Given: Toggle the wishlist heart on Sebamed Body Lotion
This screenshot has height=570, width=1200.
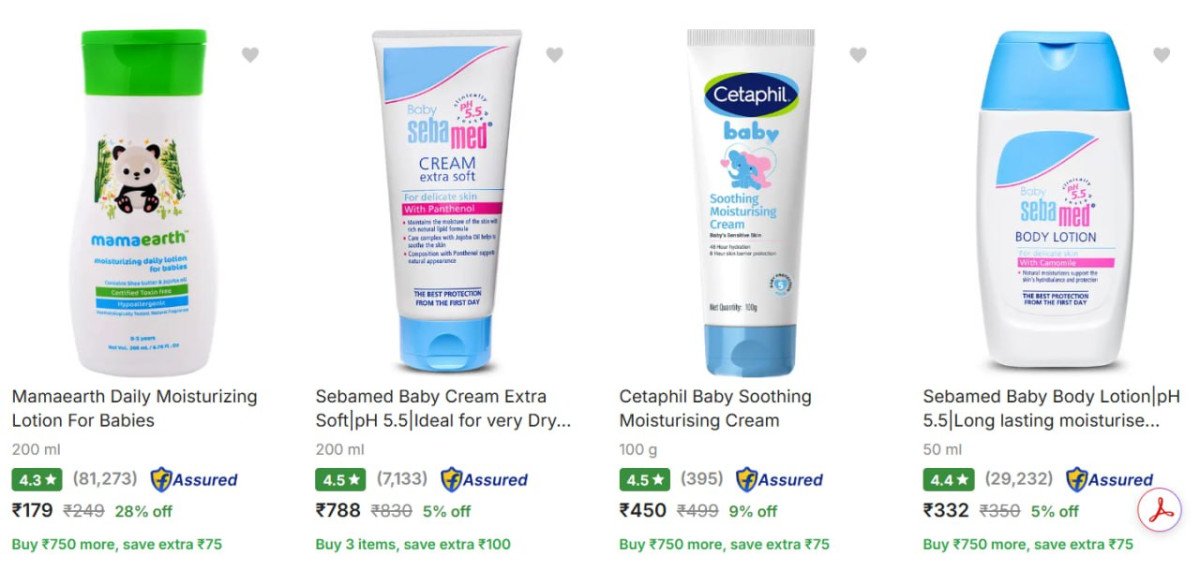Looking at the screenshot, I should pos(1161,55).
